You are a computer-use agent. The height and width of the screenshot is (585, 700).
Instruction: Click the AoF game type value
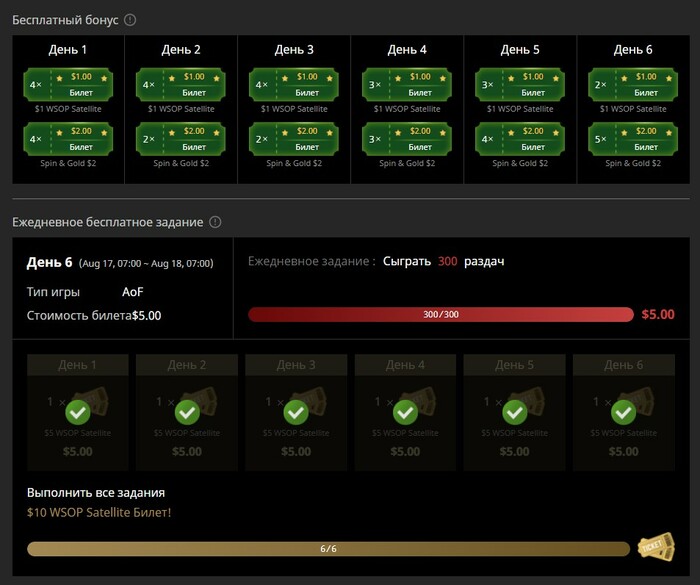tap(133, 292)
